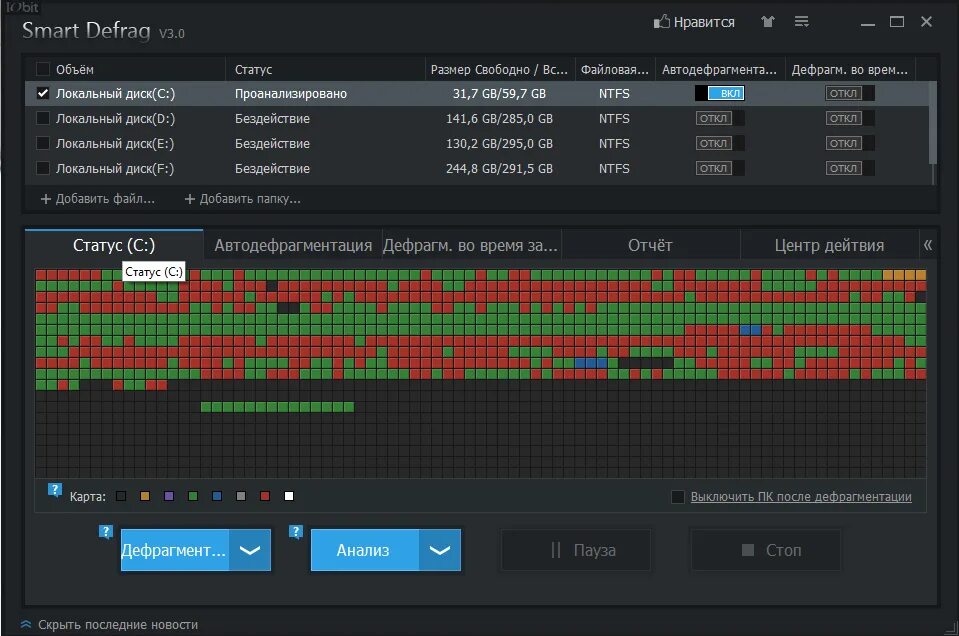
Task: Click the green legend swatch in Карта
Action: (x=193, y=496)
